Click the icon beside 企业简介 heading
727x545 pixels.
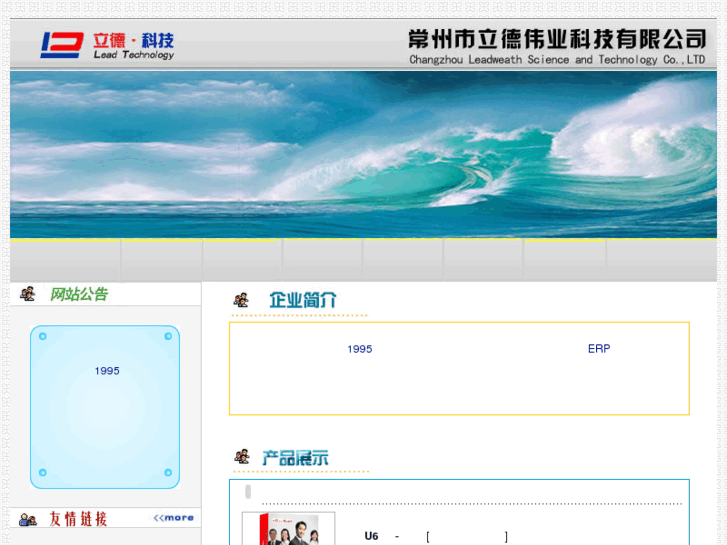click(x=241, y=300)
